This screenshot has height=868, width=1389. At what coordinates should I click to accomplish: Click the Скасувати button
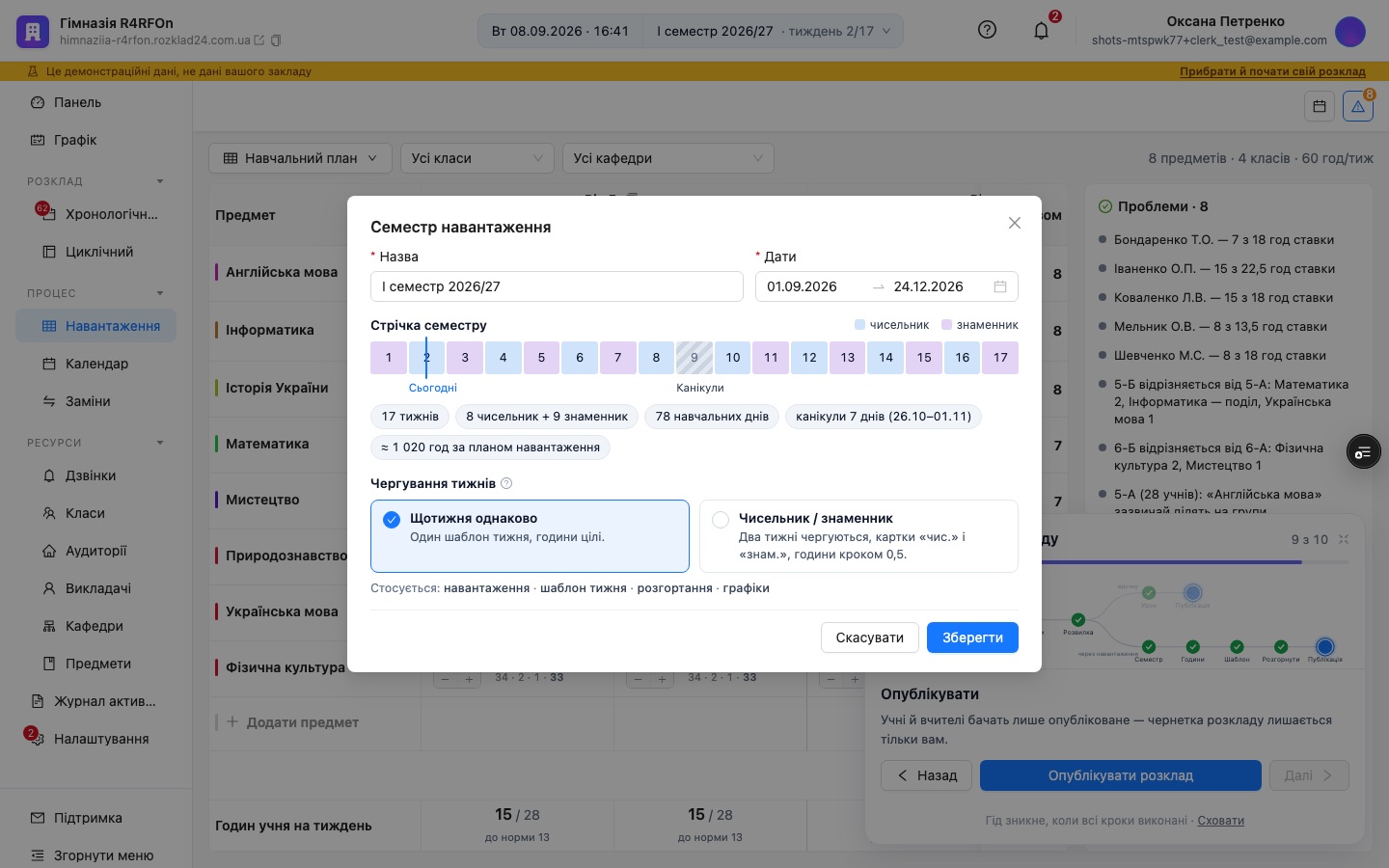click(x=870, y=637)
